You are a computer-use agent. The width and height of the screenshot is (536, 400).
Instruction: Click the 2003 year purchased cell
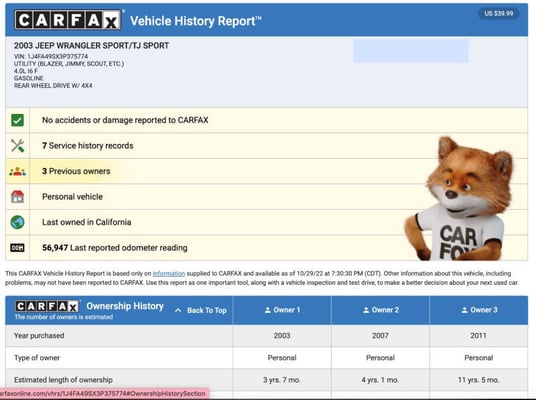pyautogui.click(x=282, y=336)
